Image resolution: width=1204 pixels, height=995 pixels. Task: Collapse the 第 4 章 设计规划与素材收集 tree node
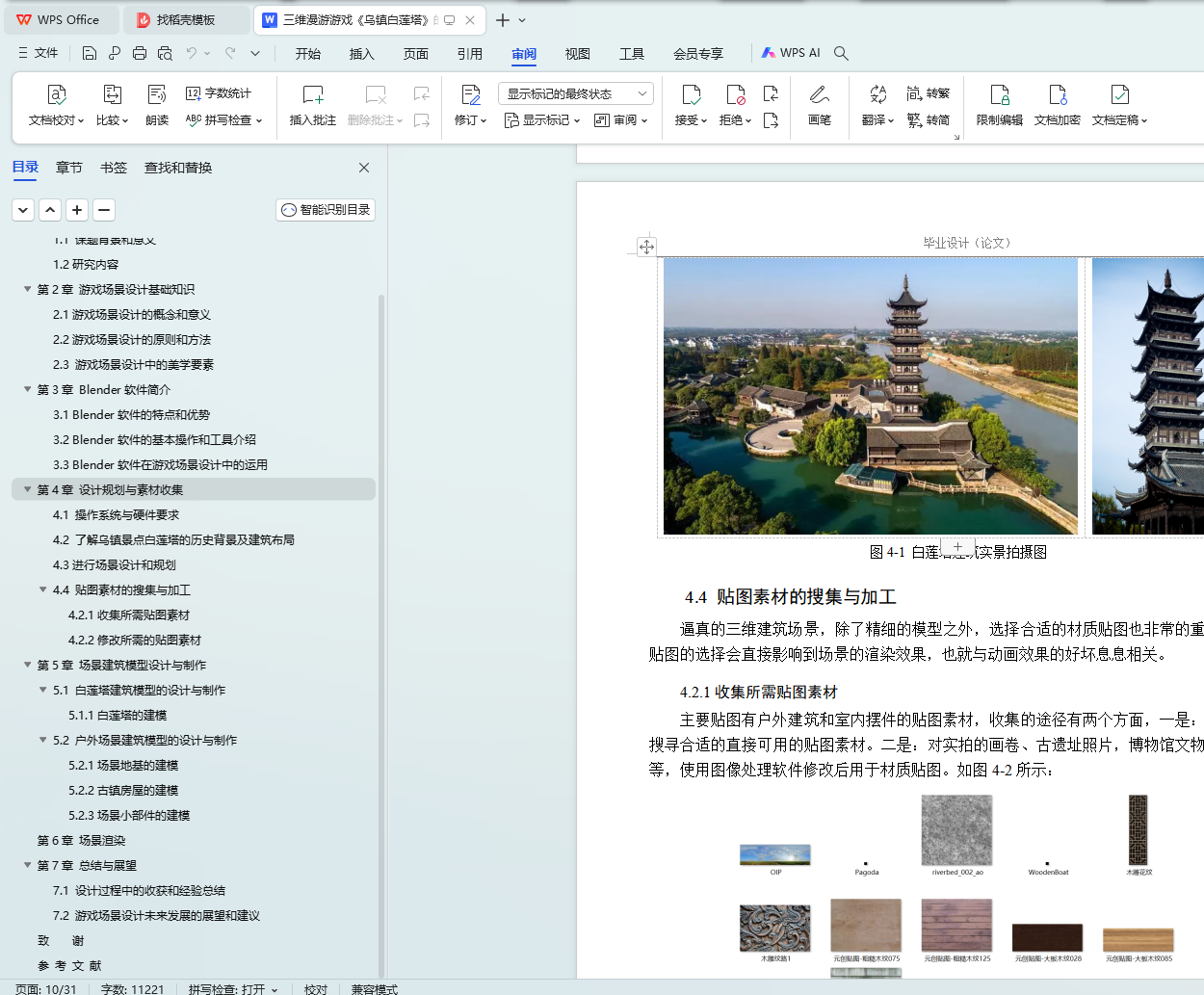click(x=27, y=489)
